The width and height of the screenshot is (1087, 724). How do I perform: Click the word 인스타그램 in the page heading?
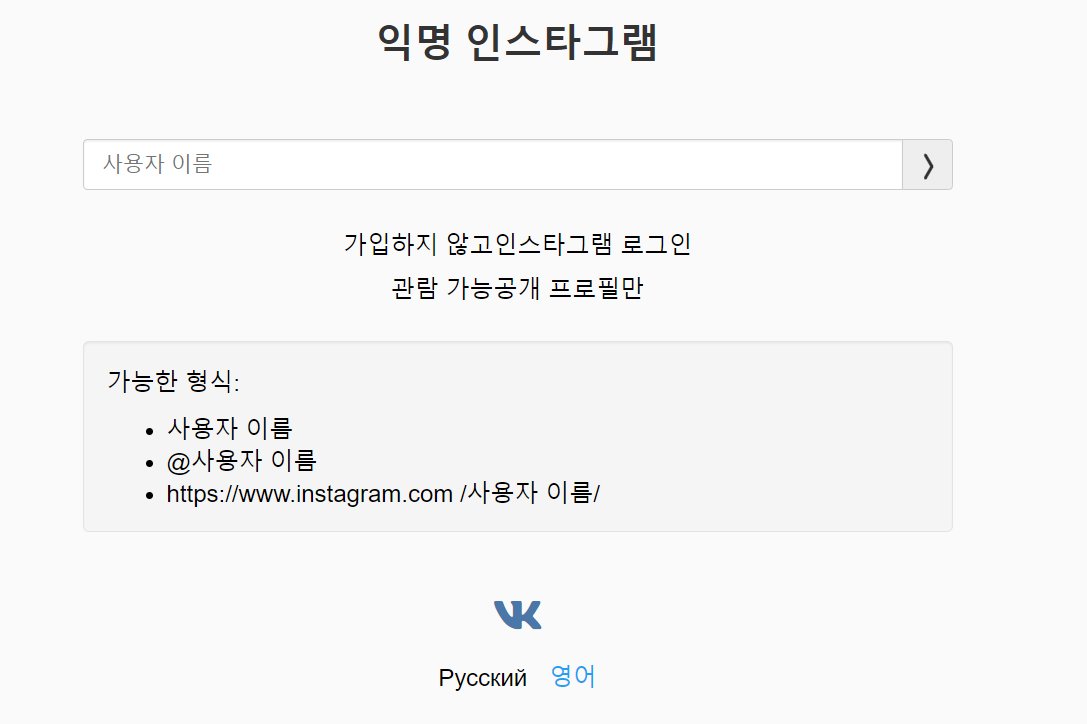click(562, 42)
